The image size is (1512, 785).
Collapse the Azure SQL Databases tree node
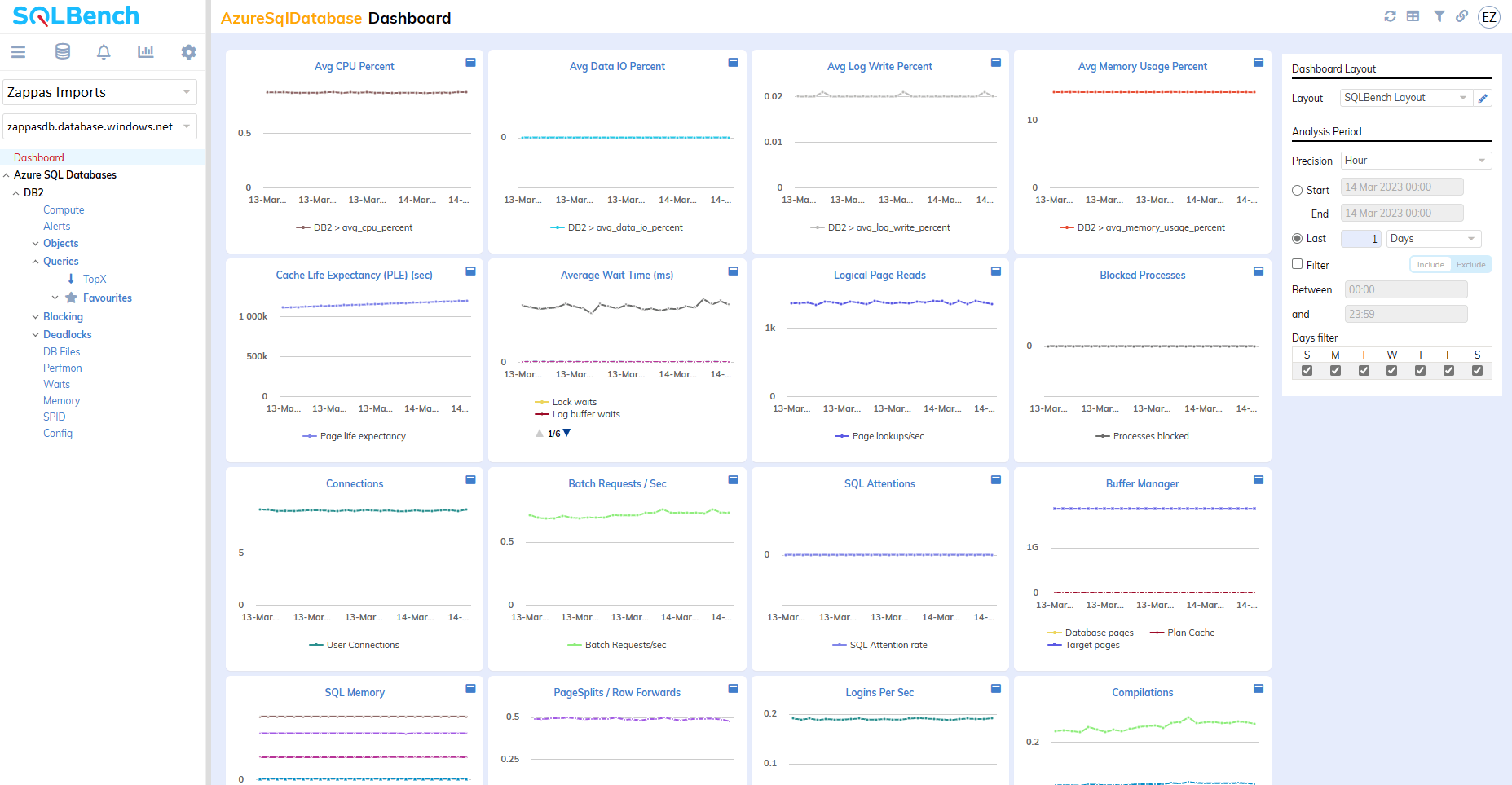7,175
